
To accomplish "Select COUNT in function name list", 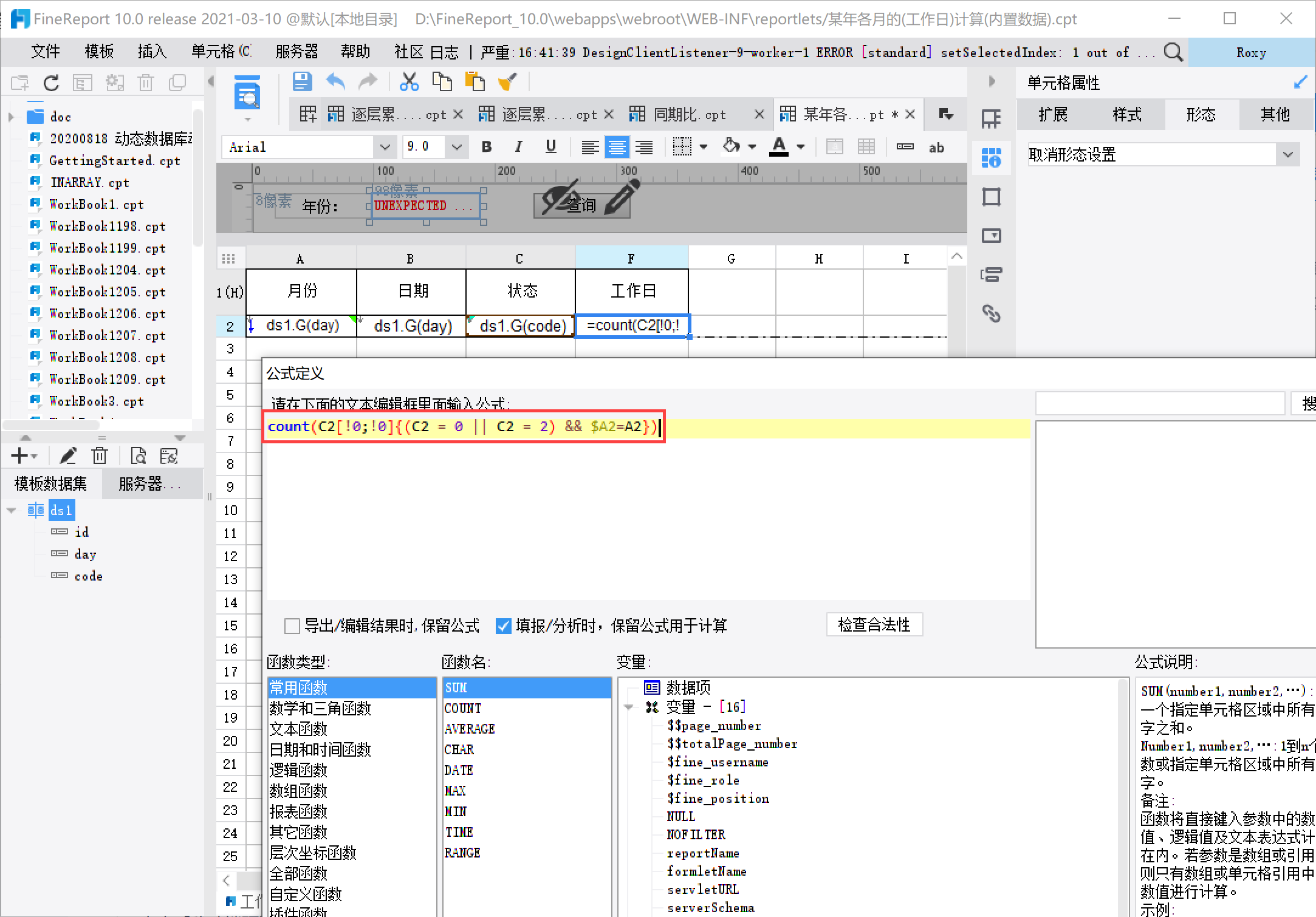I will pyautogui.click(x=463, y=708).
